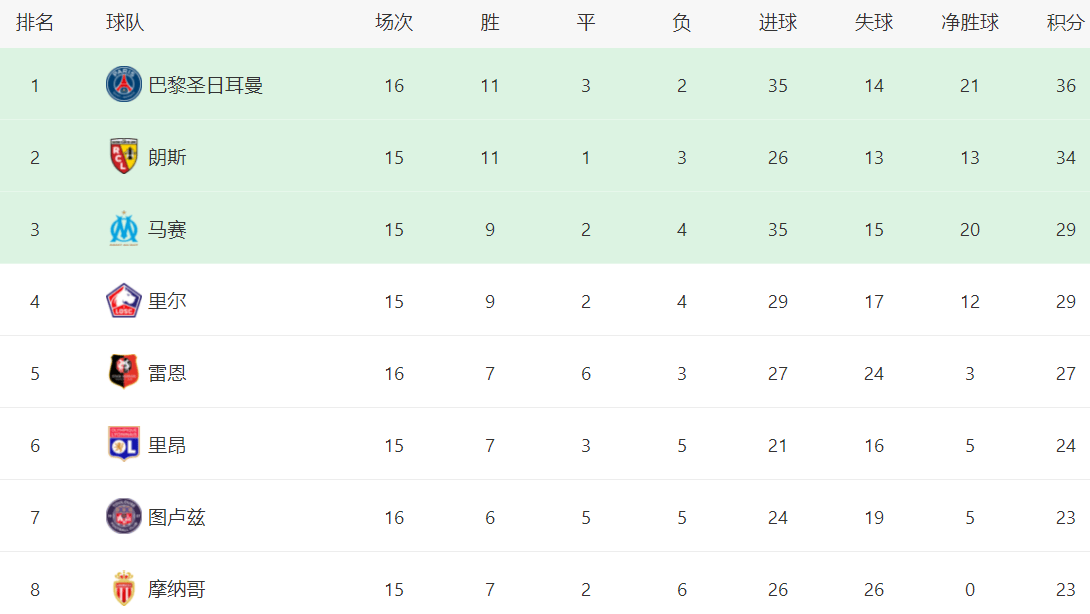Image resolution: width=1090 pixels, height=614 pixels.
Task: Click the 球队 column header
Action: click(x=125, y=23)
